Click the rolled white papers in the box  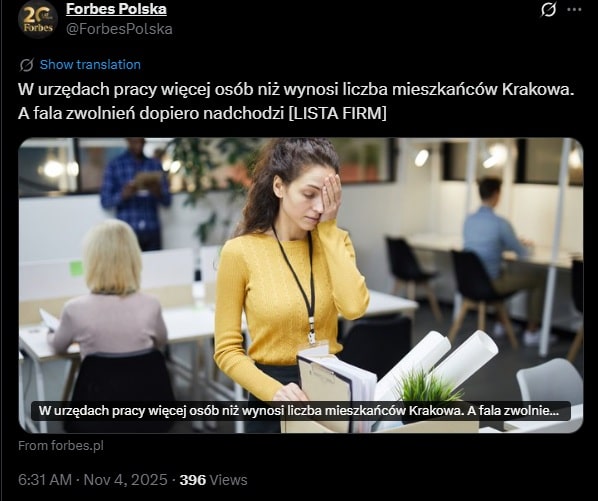click(439, 362)
